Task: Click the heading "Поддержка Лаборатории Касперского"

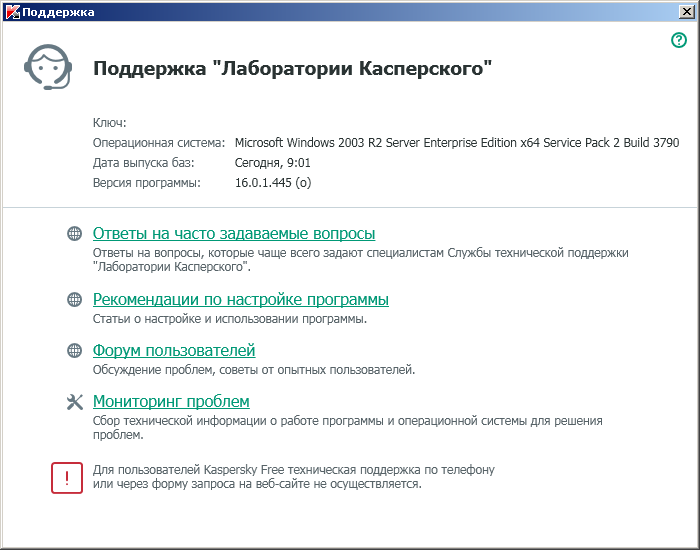Action: coord(292,69)
